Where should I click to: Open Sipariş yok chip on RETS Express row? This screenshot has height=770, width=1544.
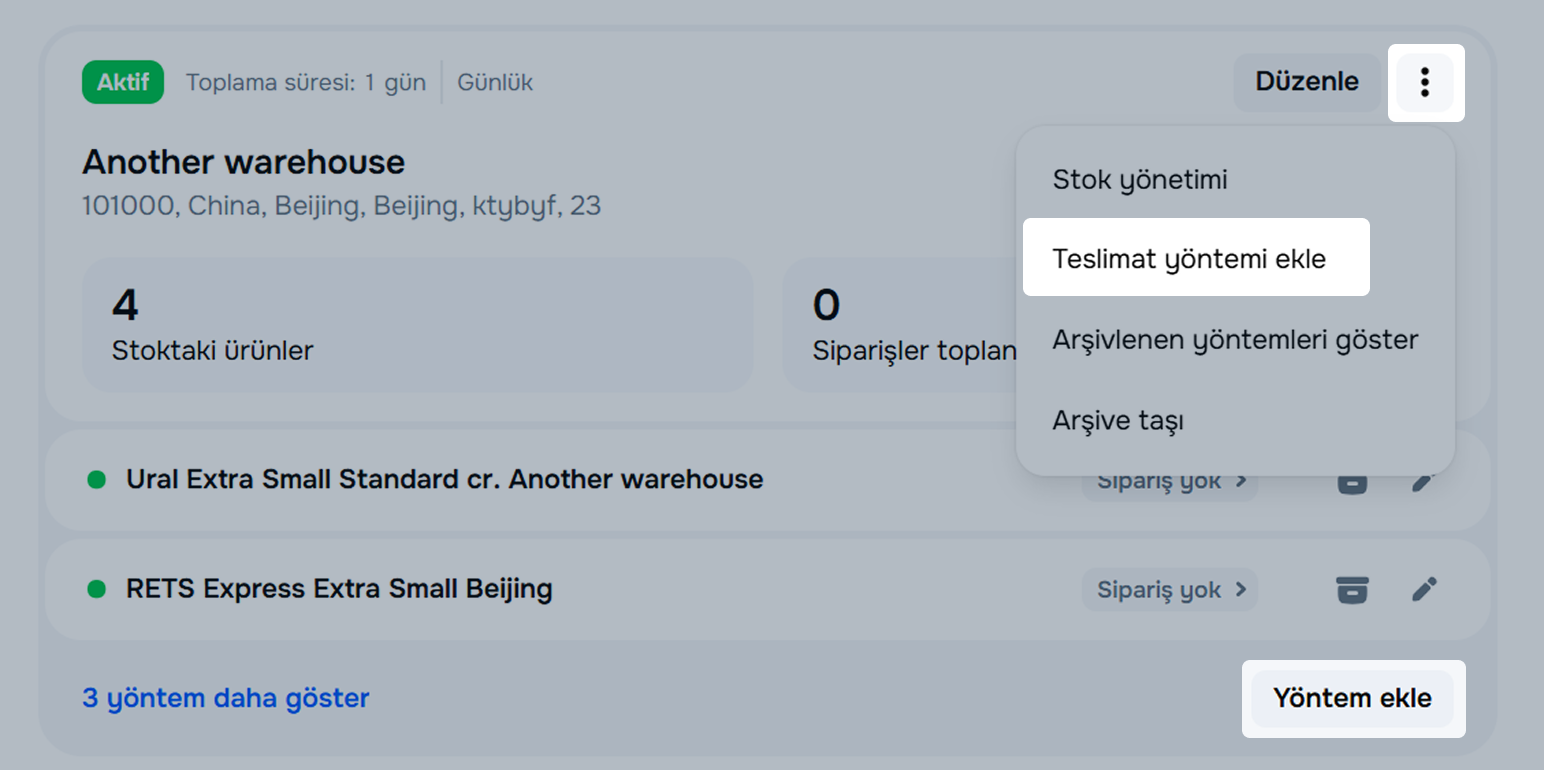coord(1169,590)
